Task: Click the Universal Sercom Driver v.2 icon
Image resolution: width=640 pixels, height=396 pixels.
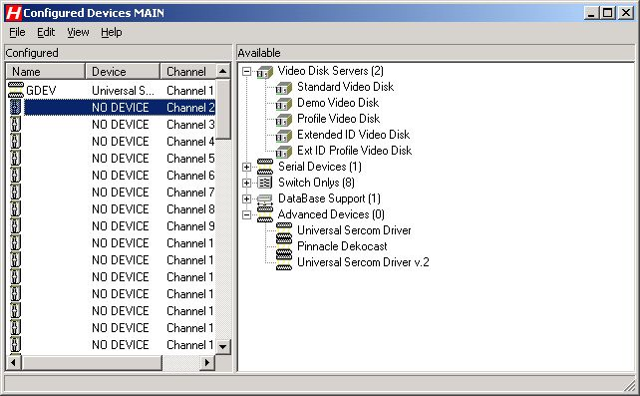Action: coord(284,262)
